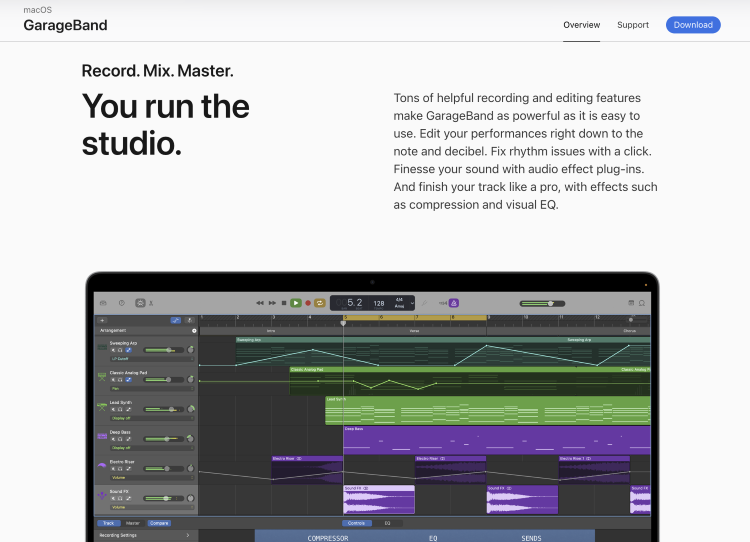
Task: Open Volume automation dropdown on Sound FX
Action: click(152, 507)
